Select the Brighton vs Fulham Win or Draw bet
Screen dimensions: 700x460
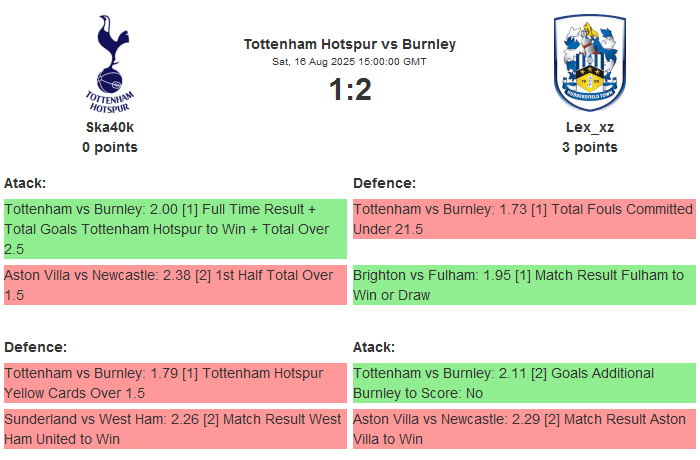pos(523,285)
